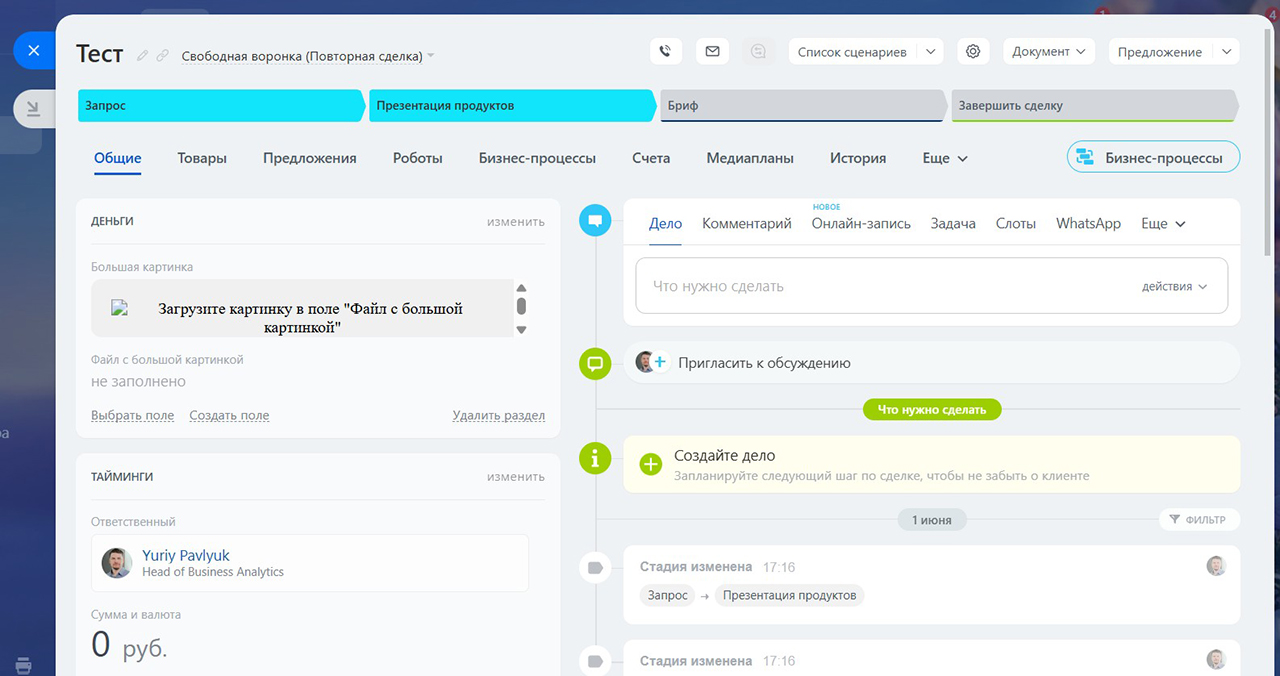The height and width of the screenshot is (676, 1280).
Task: Click the green plus icon for Создайте дело
Action: point(650,463)
